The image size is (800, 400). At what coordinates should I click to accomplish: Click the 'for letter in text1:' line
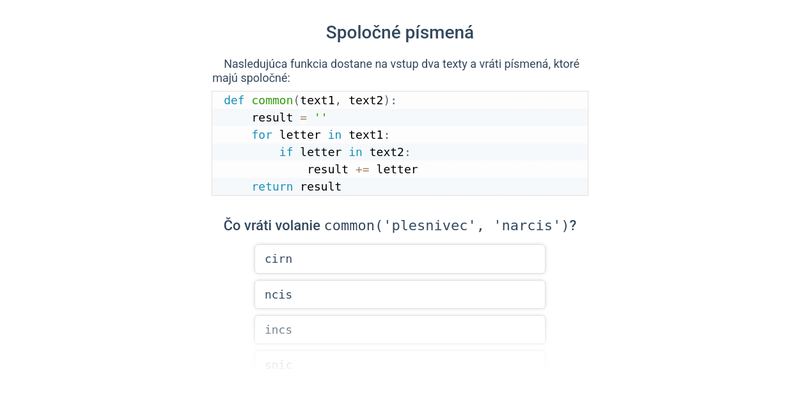[x=320, y=135]
